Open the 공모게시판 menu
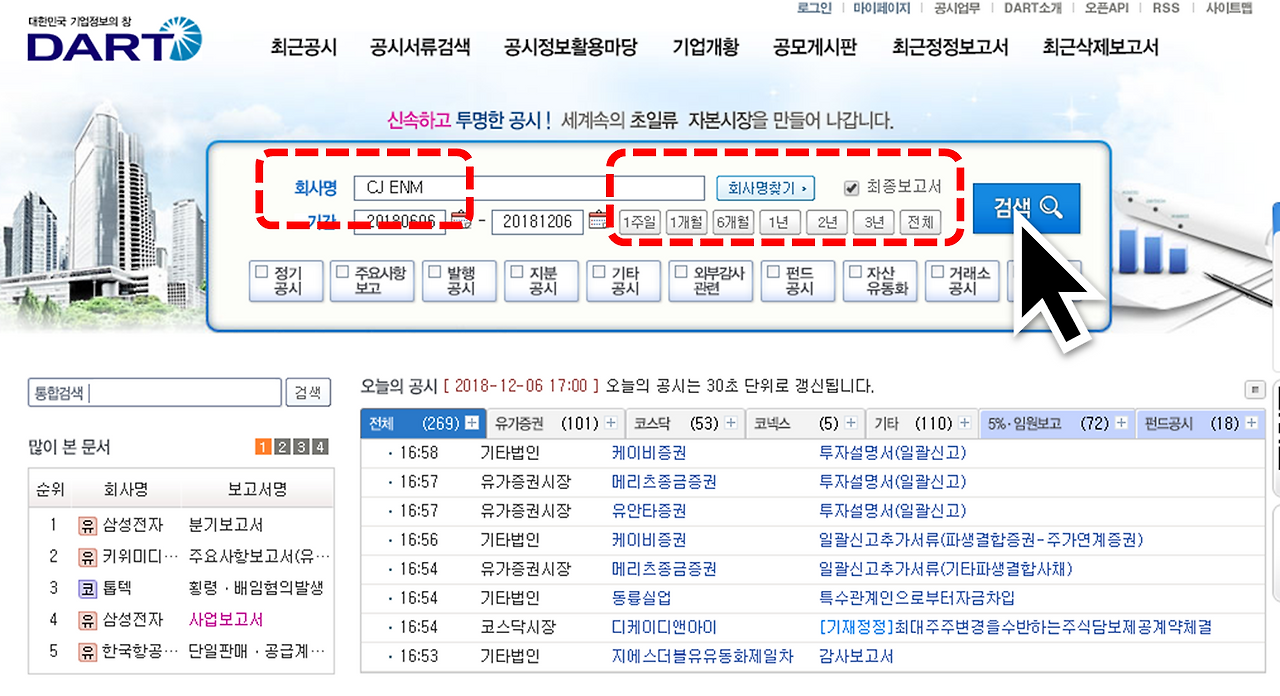Viewport: 1280px width, 696px height. coord(815,47)
